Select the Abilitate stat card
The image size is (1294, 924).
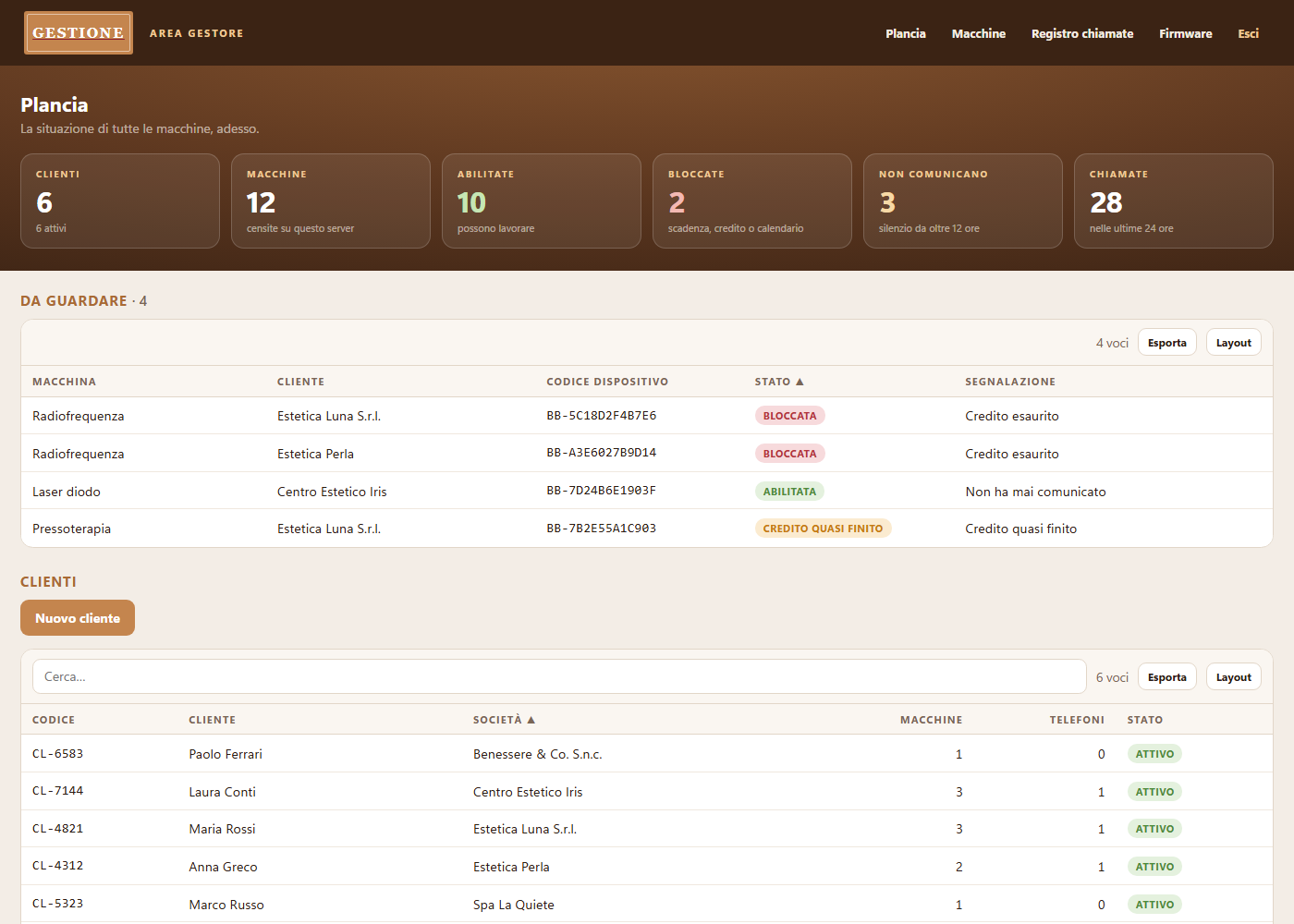[x=542, y=201]
